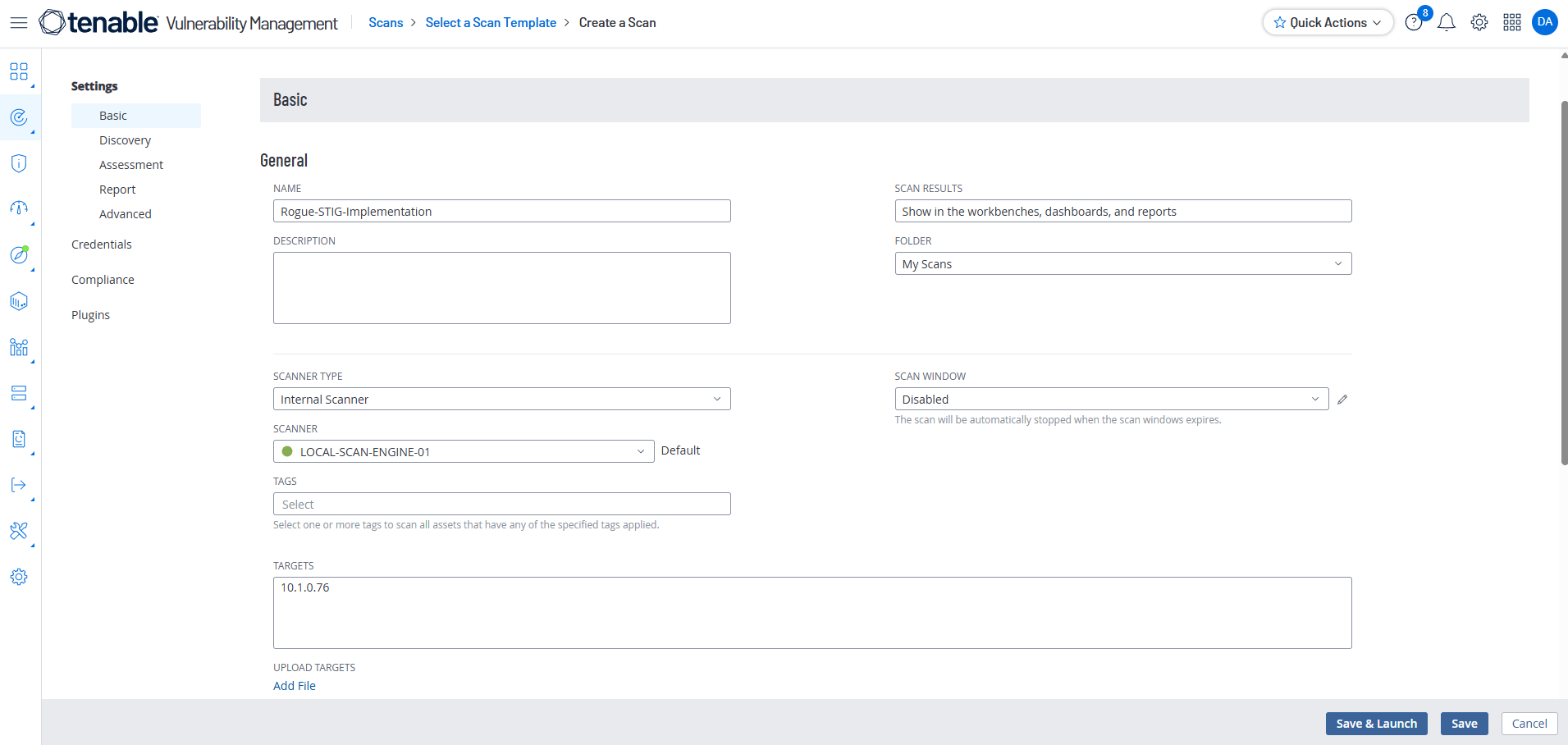Open the app switcher grid icon
This screenshot has height=745, width=1568.
1512,23
